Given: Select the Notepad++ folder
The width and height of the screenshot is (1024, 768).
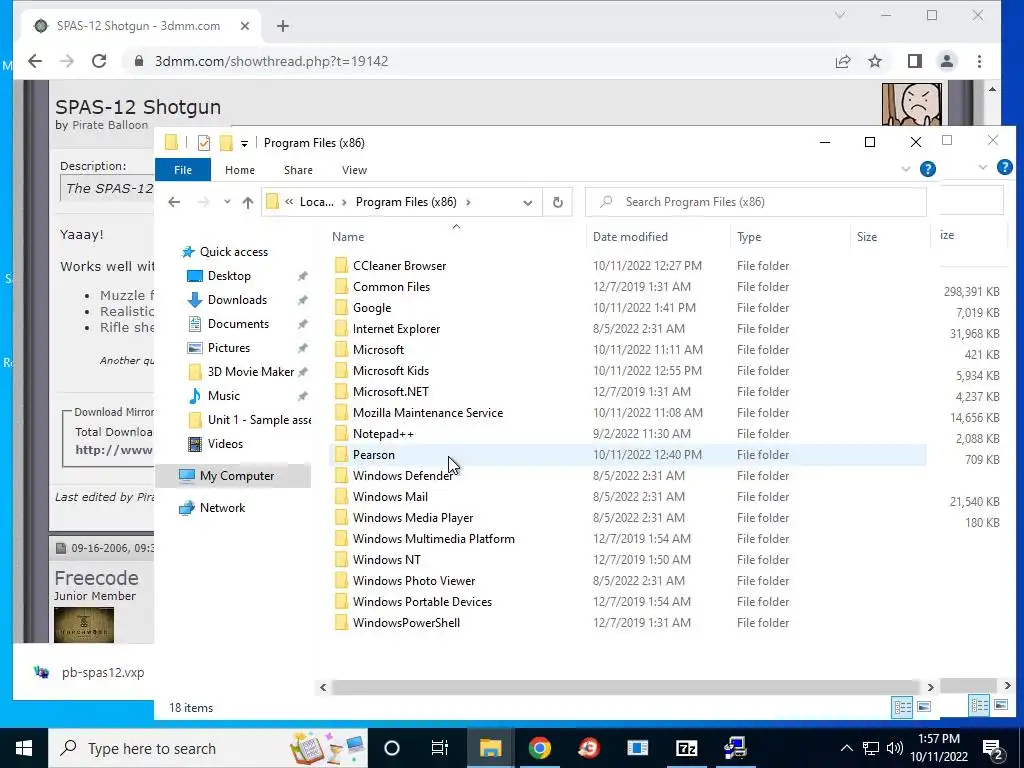Looking at the screenshot, I should pos(383,434).
